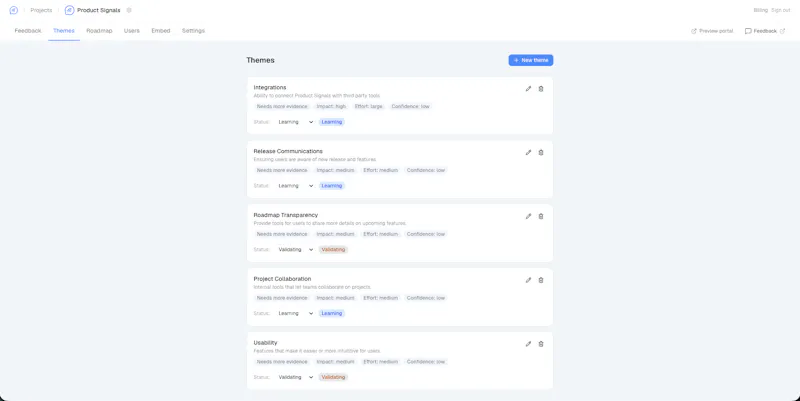This screenshot has height=401, width=800.
Task: Click Sign out
Action: coord(781,10)
